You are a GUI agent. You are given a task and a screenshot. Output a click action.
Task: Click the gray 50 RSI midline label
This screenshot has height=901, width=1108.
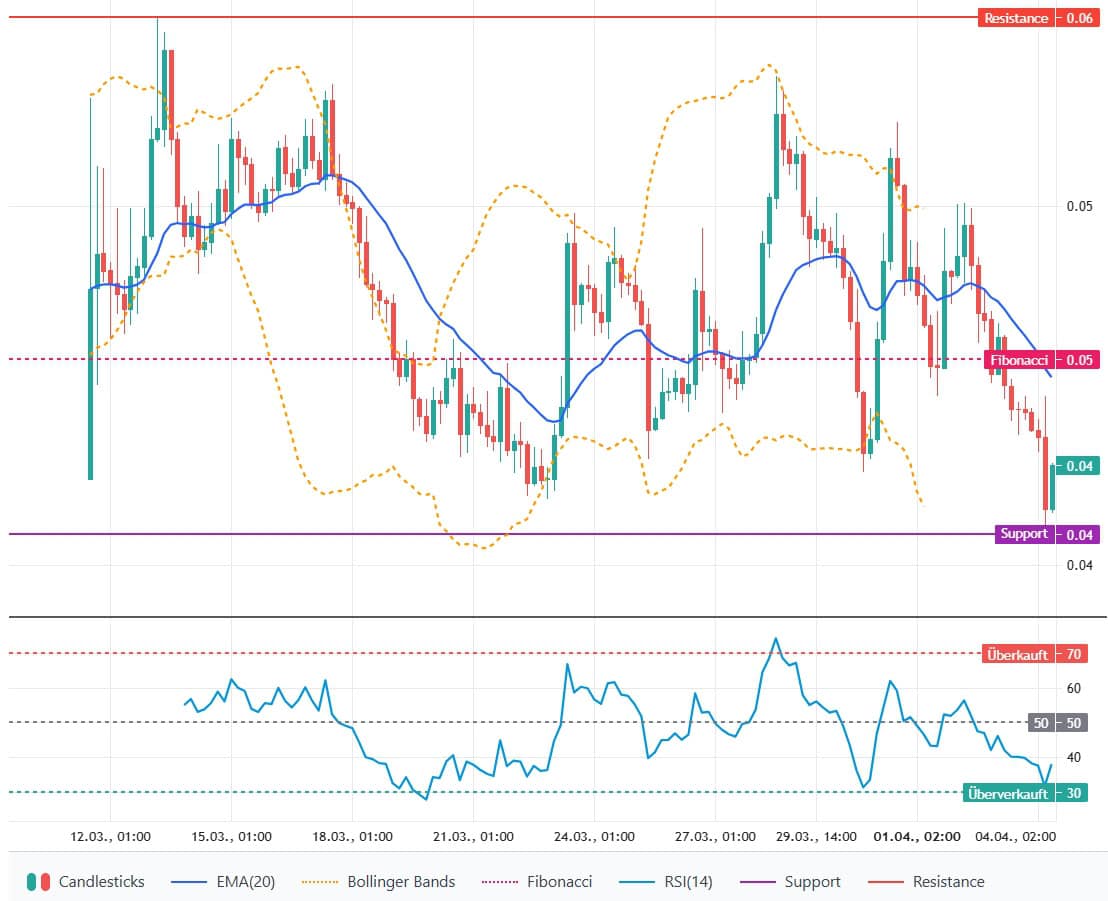1042,723
